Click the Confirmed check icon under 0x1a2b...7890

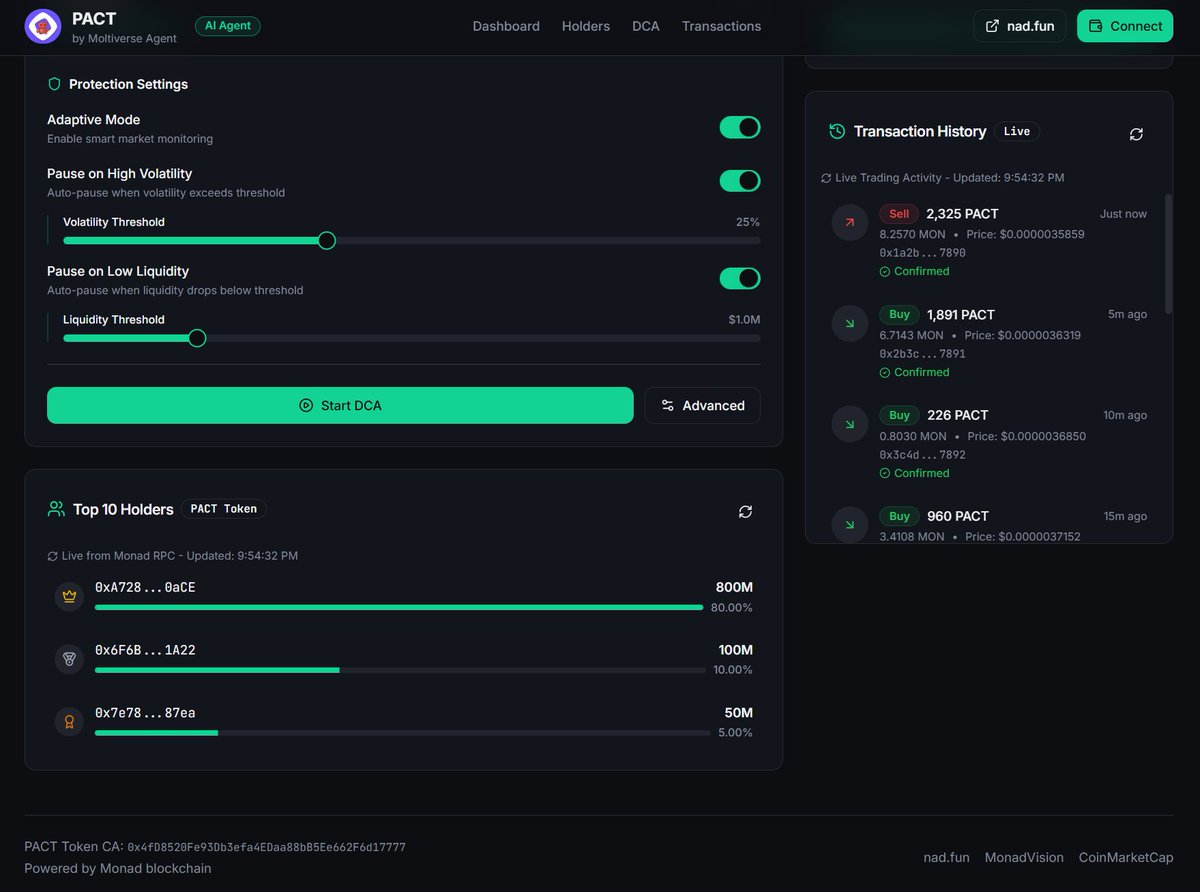pyautogui.click(x=885, y=272)
